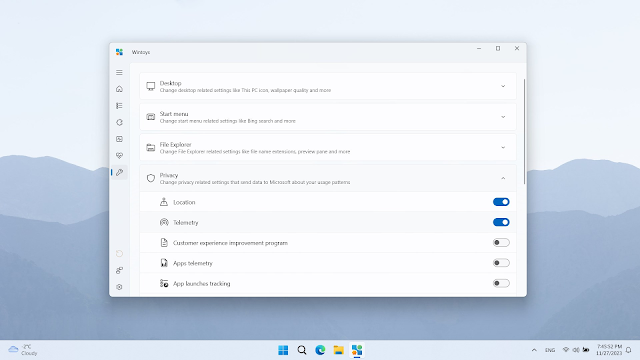Turn on Apps telemetry switch
The image size is (640, 360).
tap(501, 263)
